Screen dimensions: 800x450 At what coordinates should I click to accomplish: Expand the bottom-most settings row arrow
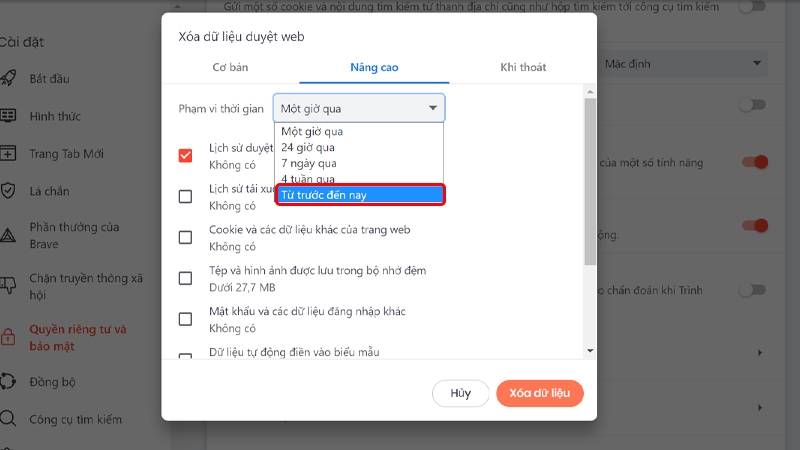(x=760, y=408)
